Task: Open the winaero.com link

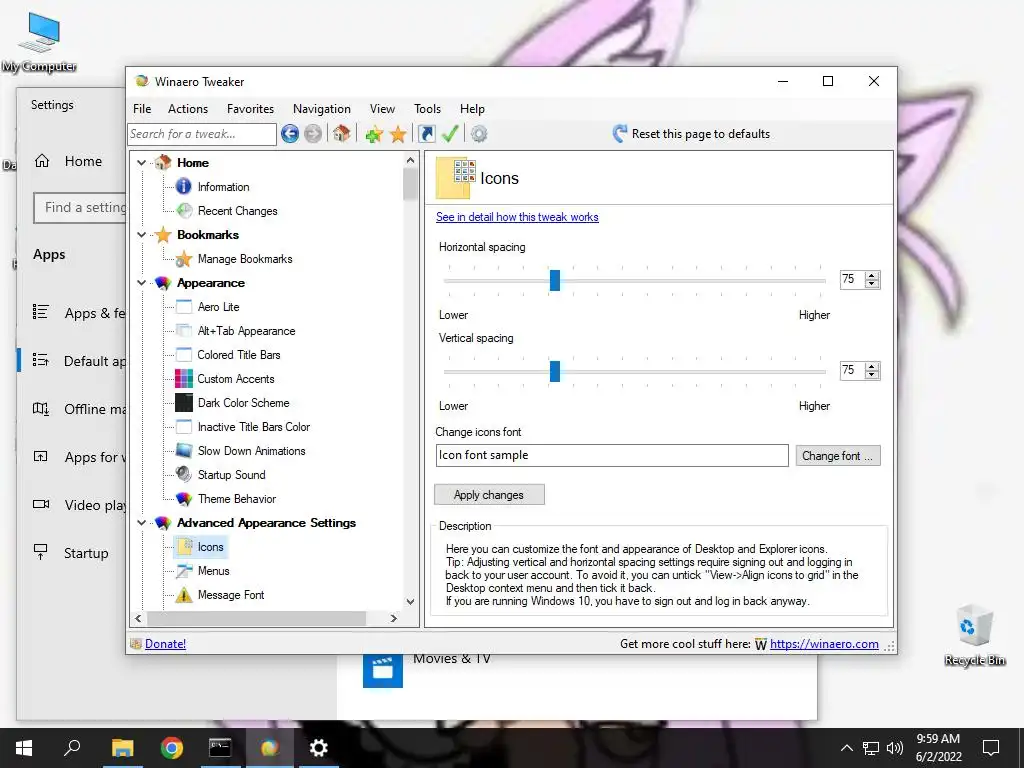Action: click(x=824, y=644)
